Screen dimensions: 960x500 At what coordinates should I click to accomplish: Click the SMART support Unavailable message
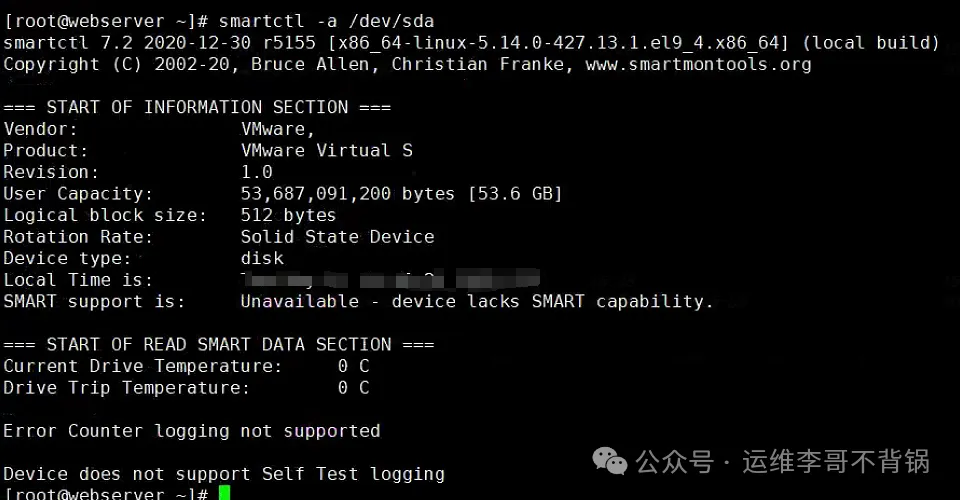[x=477, y=301]
